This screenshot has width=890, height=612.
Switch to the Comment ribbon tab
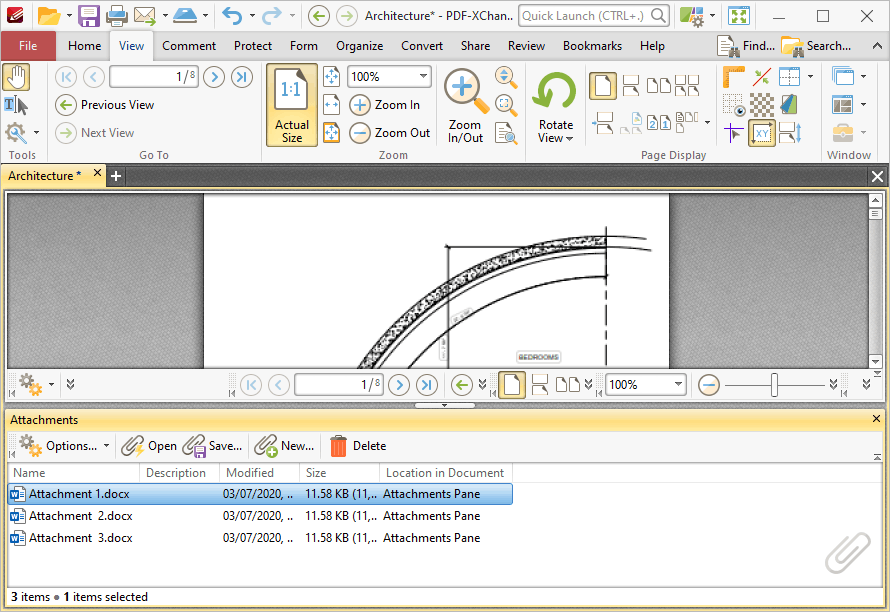click(x=188, y=46)
